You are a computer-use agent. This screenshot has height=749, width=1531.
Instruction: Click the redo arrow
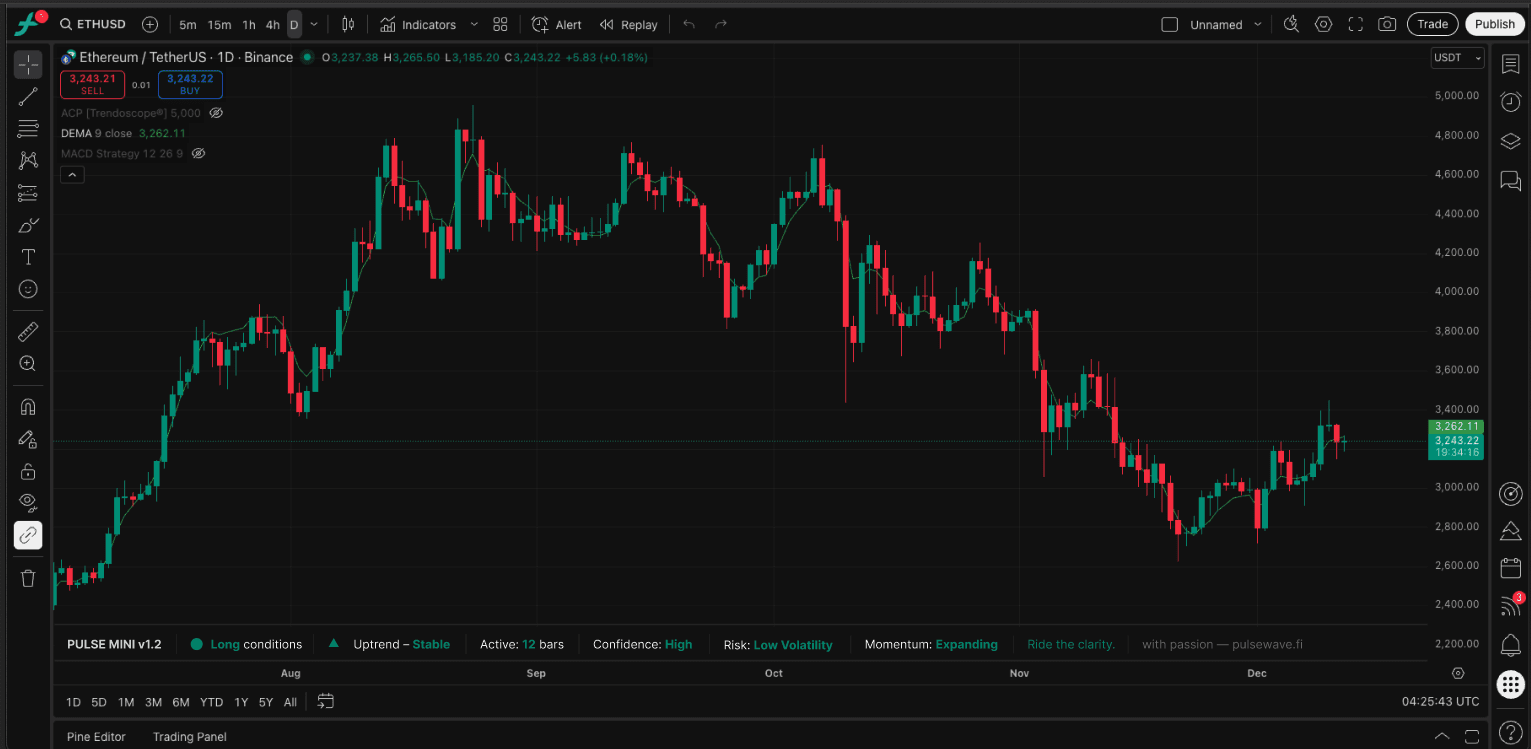pos(720,24)
